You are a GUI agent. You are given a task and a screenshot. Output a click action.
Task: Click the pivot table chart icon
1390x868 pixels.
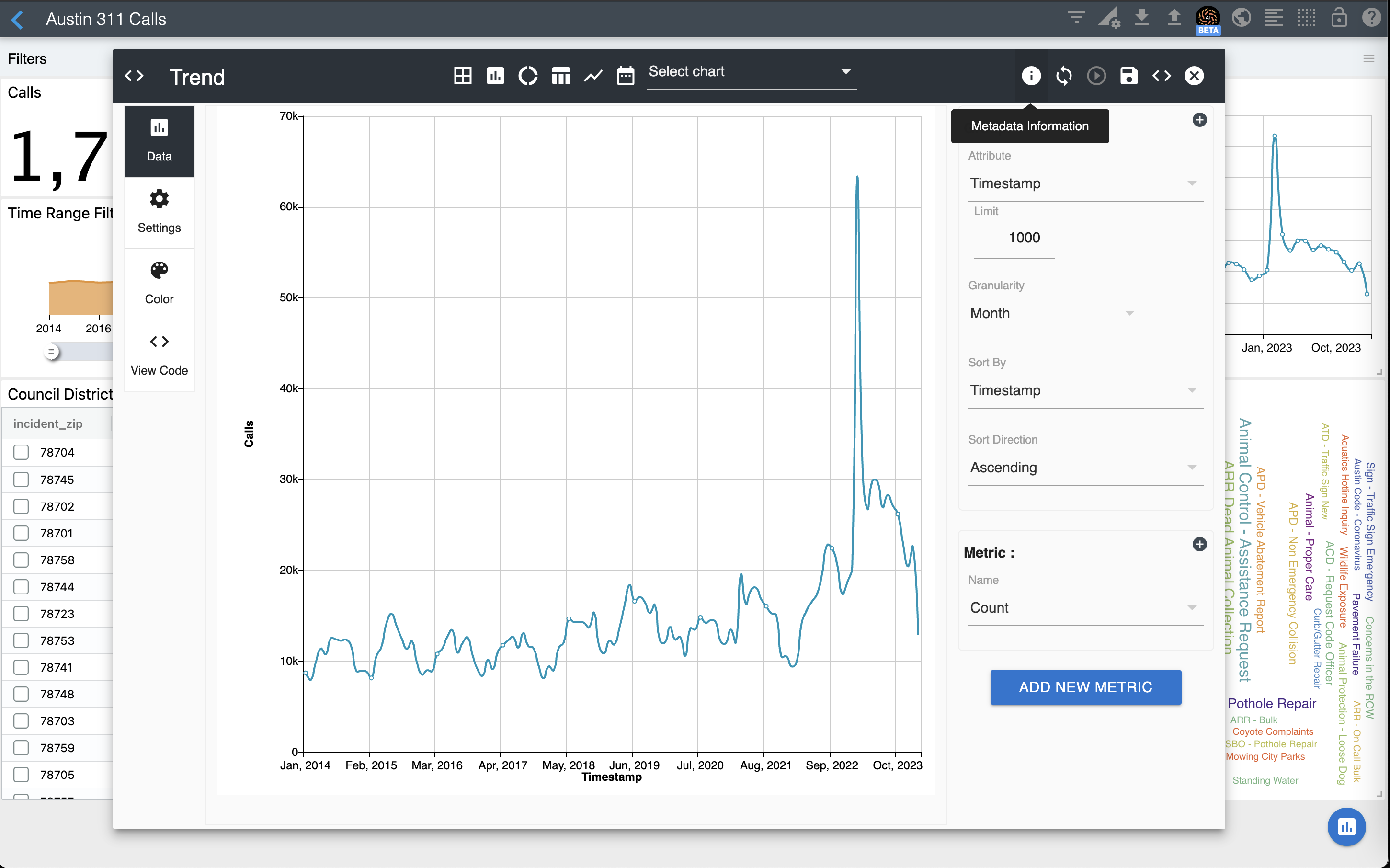pos(561,76)
